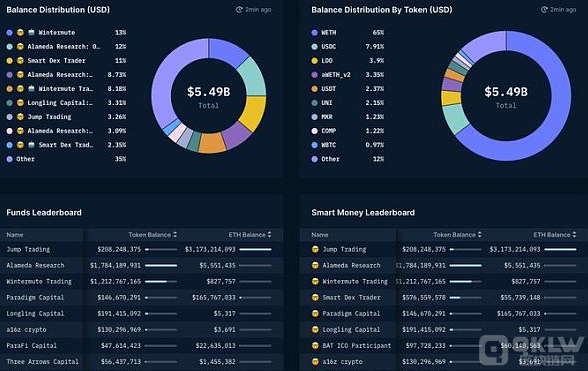Click the emoji icon beside Paradigm Capital in Smart Money Leaderboard
The height and width of the screenshot is (371, 588).
pos(315,314)
